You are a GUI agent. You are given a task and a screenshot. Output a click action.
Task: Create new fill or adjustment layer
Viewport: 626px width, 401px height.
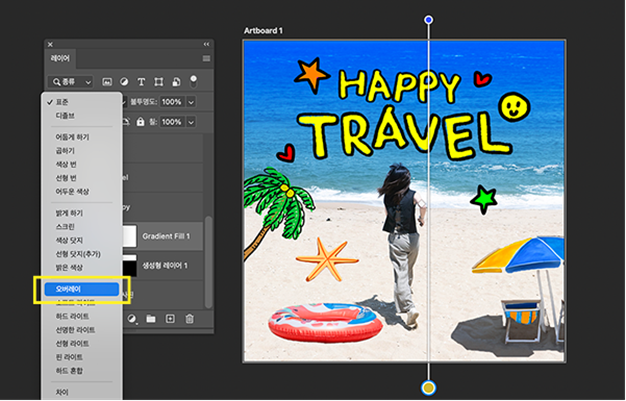pyautogui.click(x=131, y=319)
